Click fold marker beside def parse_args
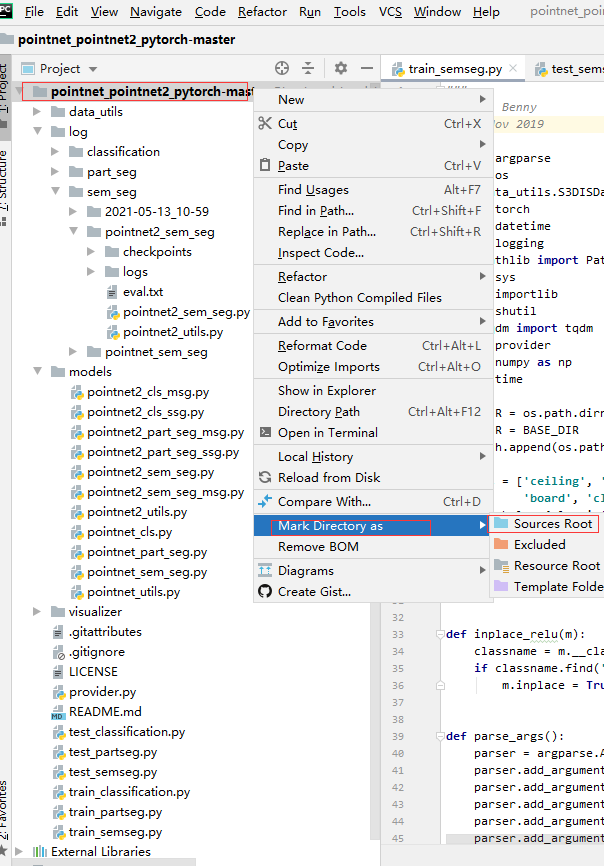 [x=440, y=736]
